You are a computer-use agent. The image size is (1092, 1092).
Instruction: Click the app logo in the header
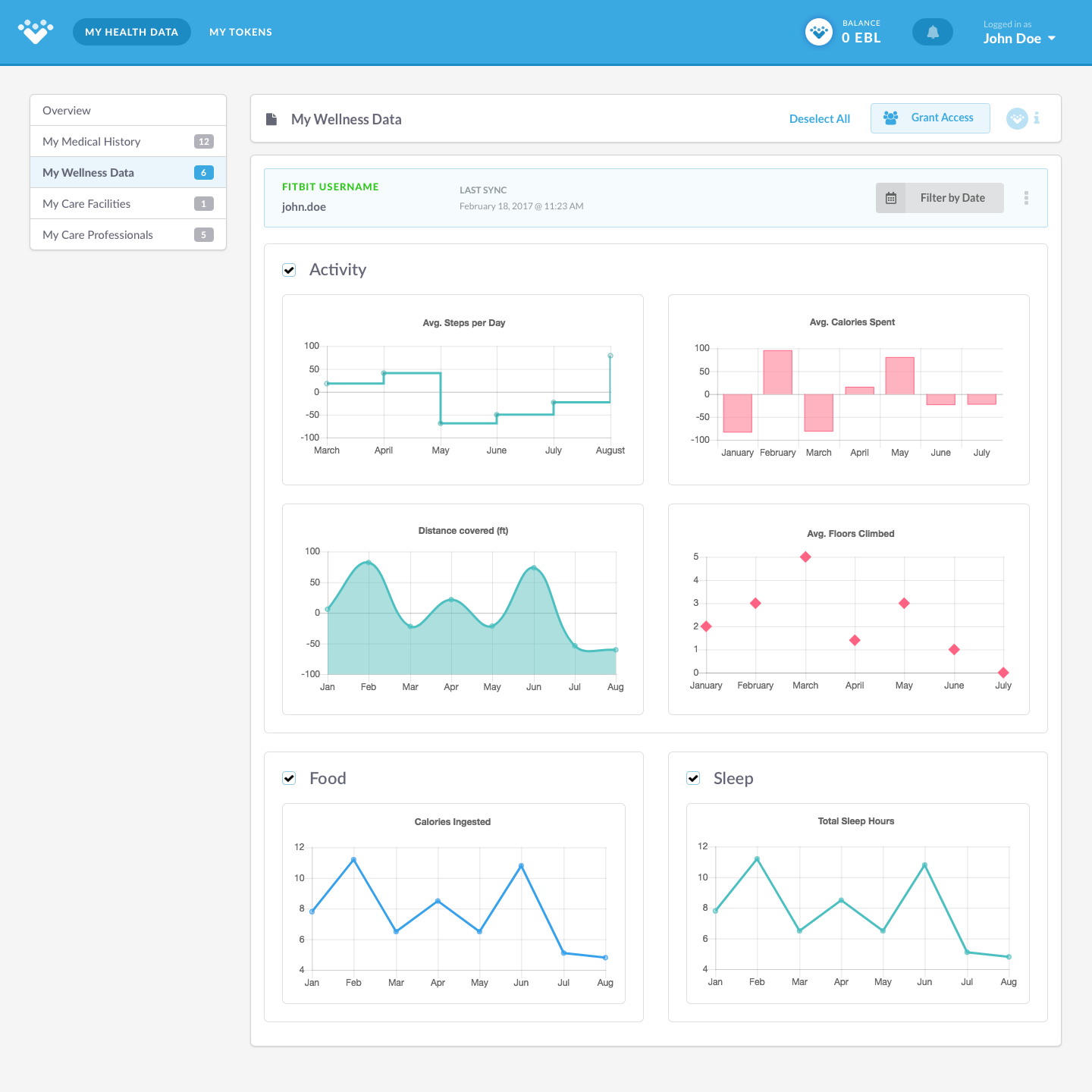(36, 32)
